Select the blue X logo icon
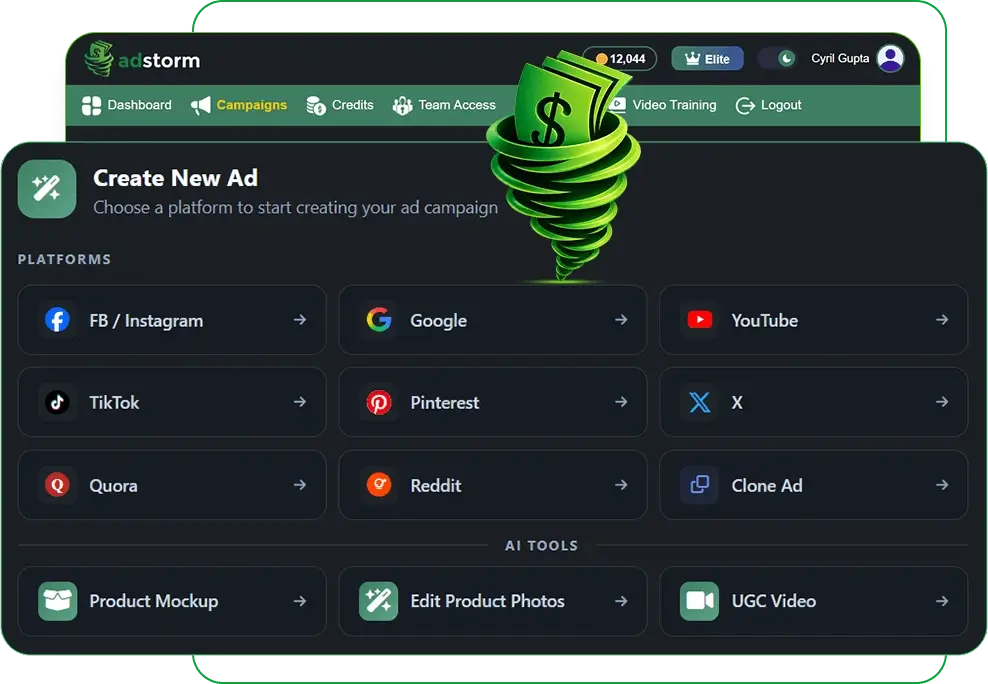This screenshot has height=684, width=988. [x=699, y=402]
